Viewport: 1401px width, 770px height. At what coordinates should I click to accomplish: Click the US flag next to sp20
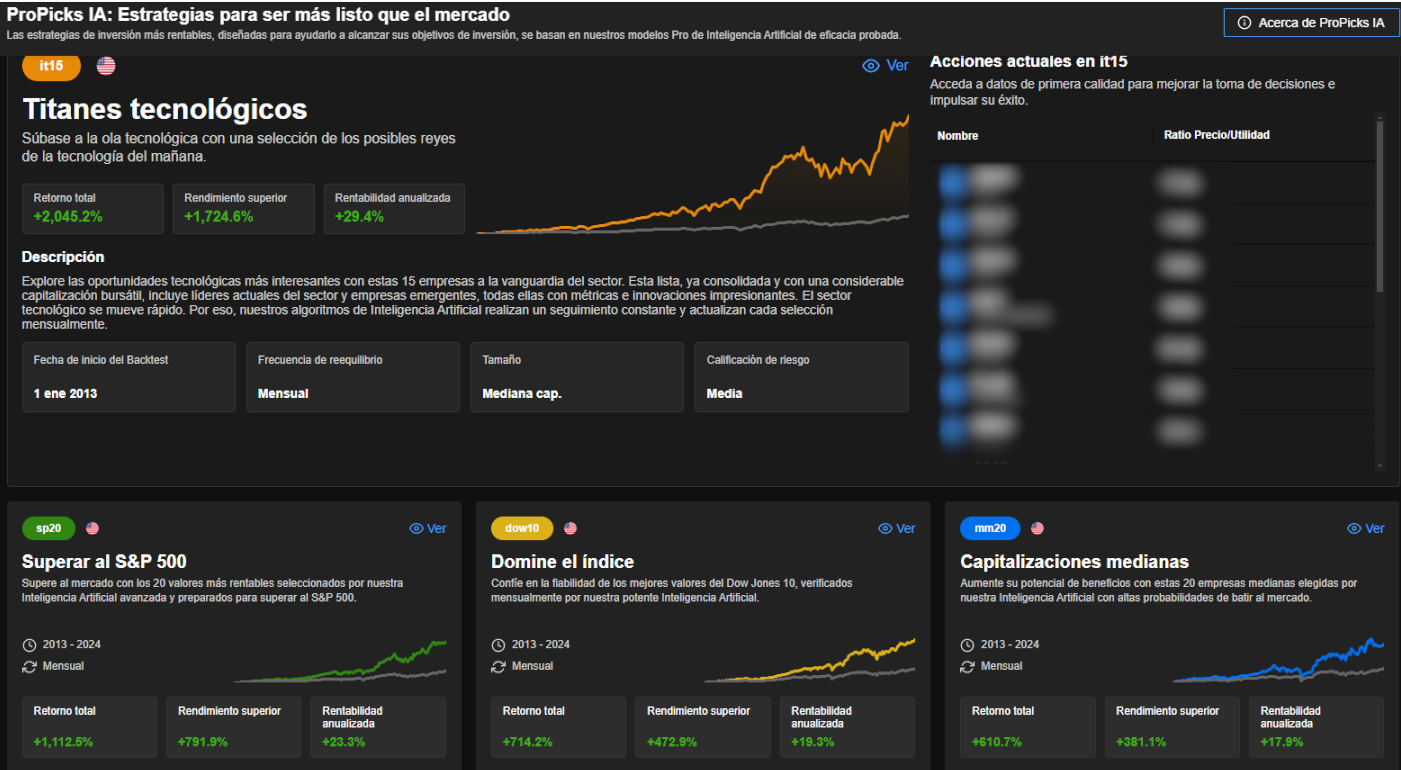pos(93,528)
